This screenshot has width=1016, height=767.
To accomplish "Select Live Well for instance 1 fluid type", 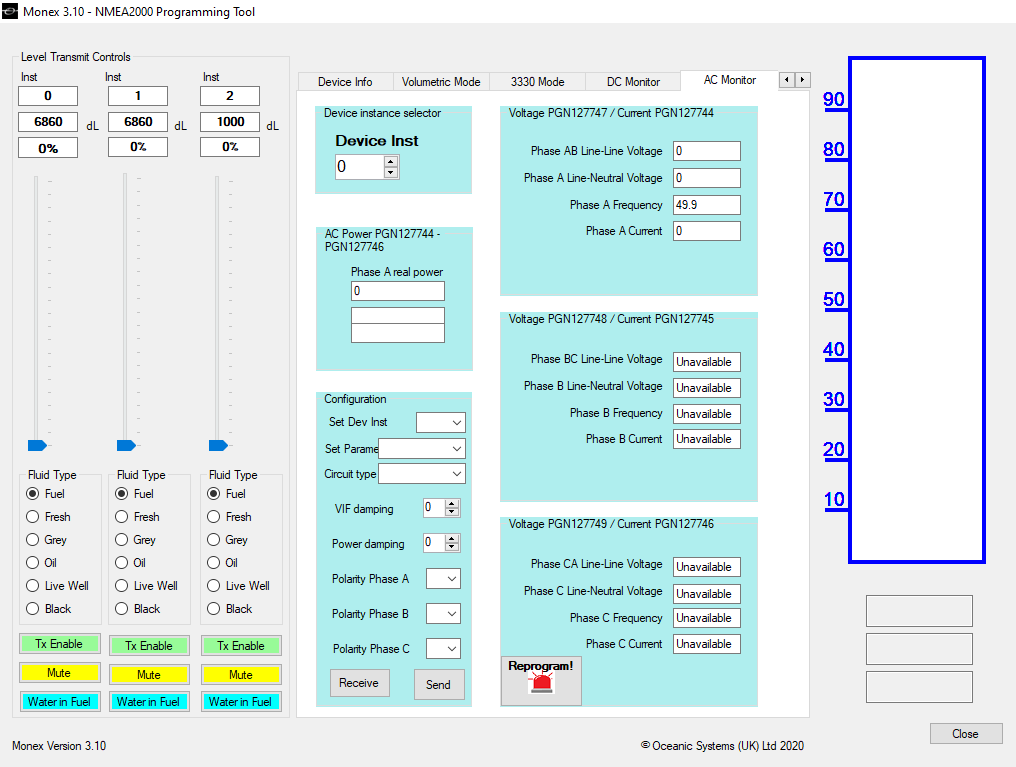I will 121,586.
